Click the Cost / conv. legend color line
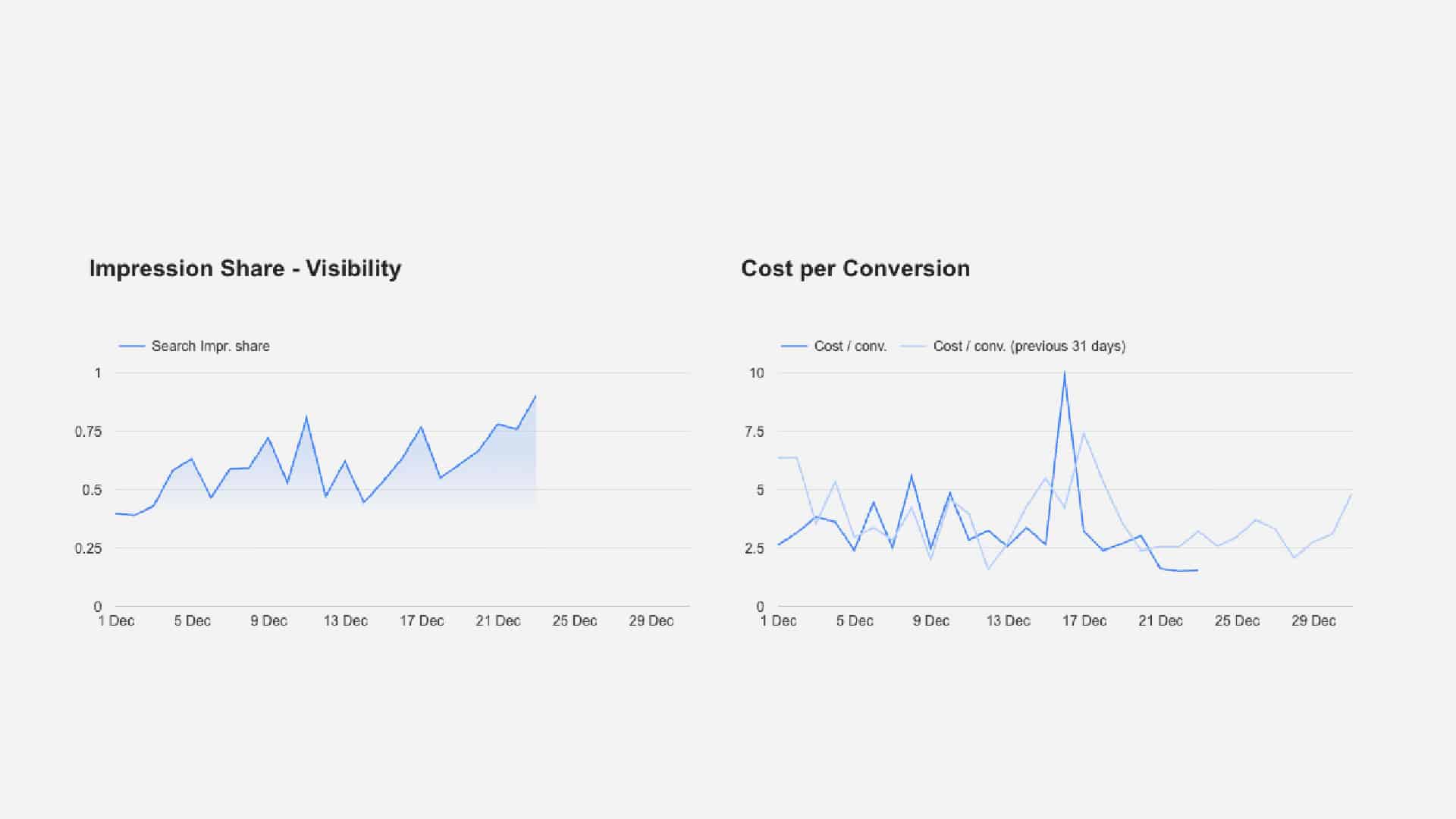1456x819 pixels. click(x=794, y=347)
